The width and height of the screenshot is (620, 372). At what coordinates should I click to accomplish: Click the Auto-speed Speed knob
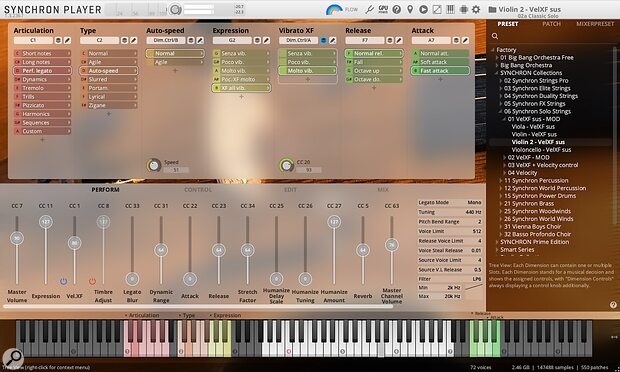click(154, 165)
